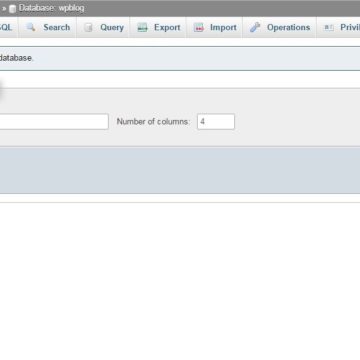Image resolution: width=360 pixels, height=360 pixels.
Task: Click the Export tab's icon
Action: click(142, 28)
